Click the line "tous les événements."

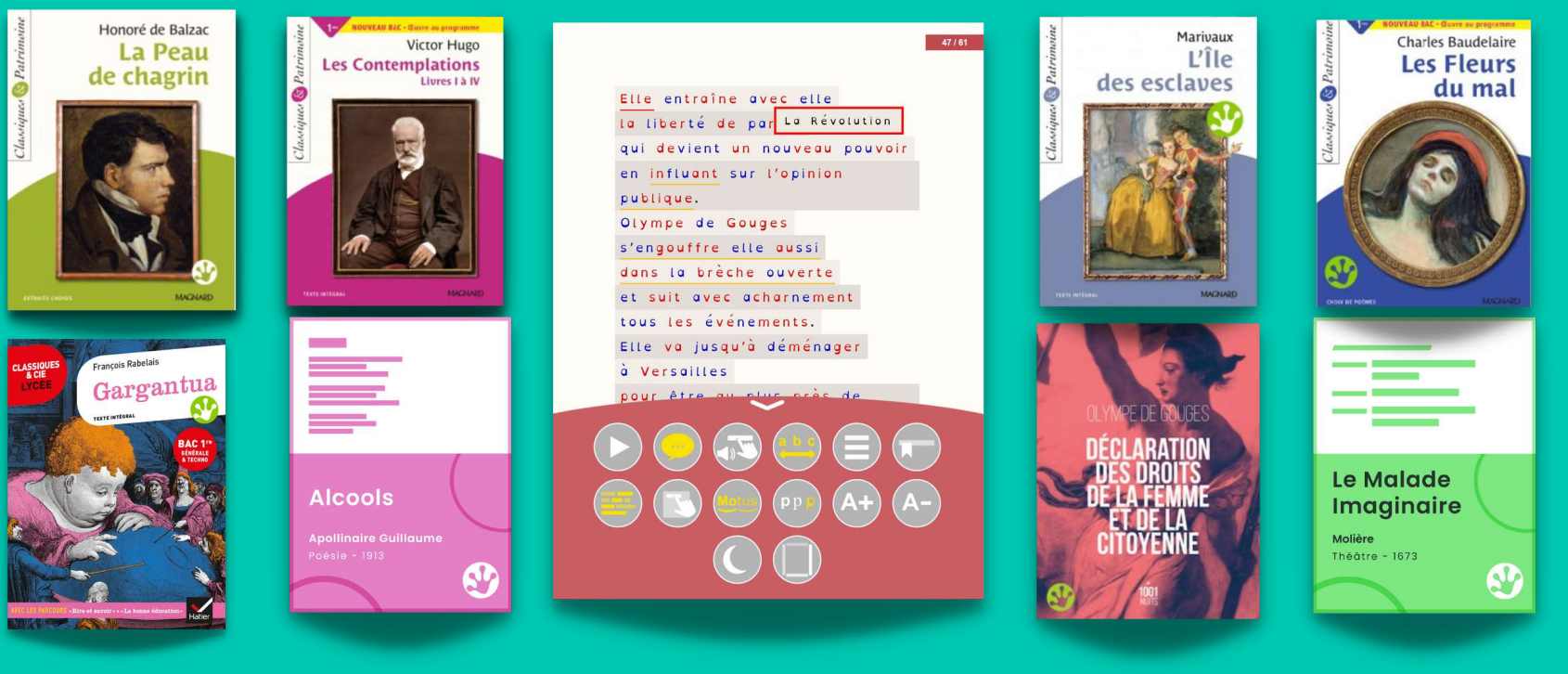(x=717, y=322)
